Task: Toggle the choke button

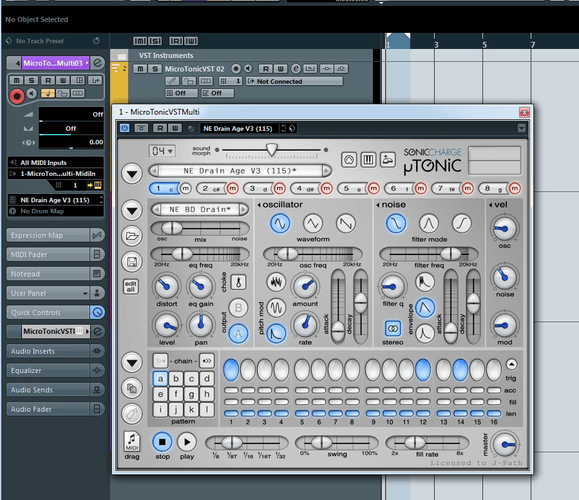Action: [x=238, y=282]
